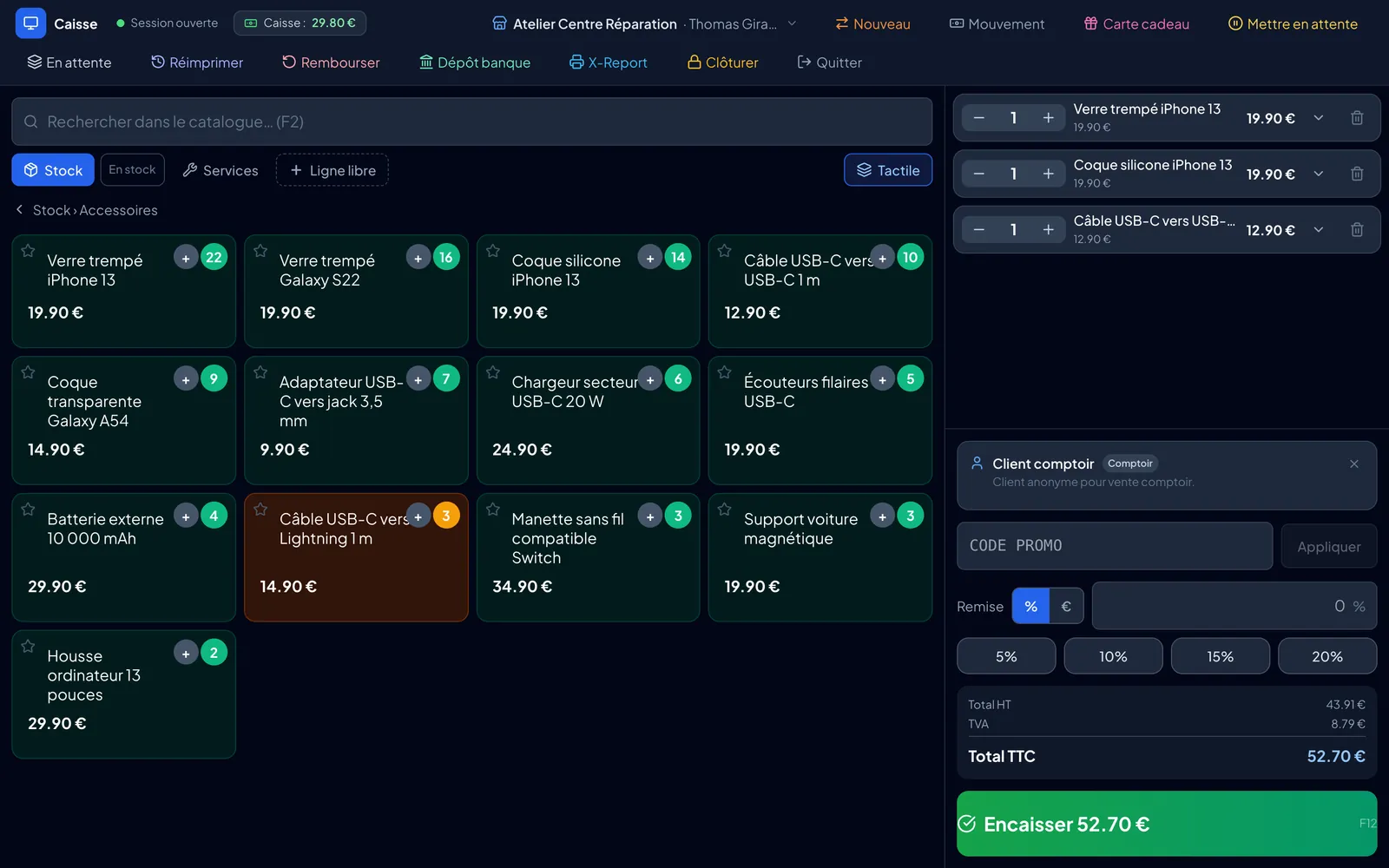Start a Nouveau sale
This screenshot has height=868, width=1389.
point(872,23)
